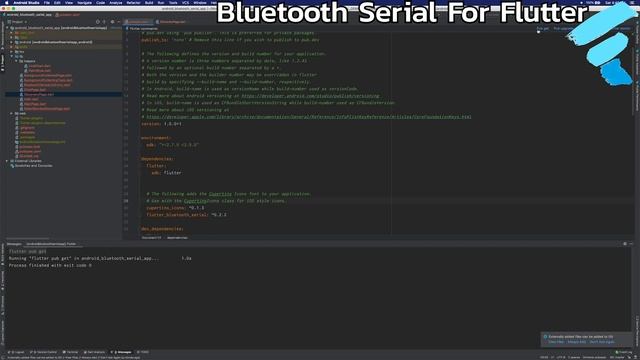Collapse the helpers folder
640x360 pixels.
tap(17, 61)
